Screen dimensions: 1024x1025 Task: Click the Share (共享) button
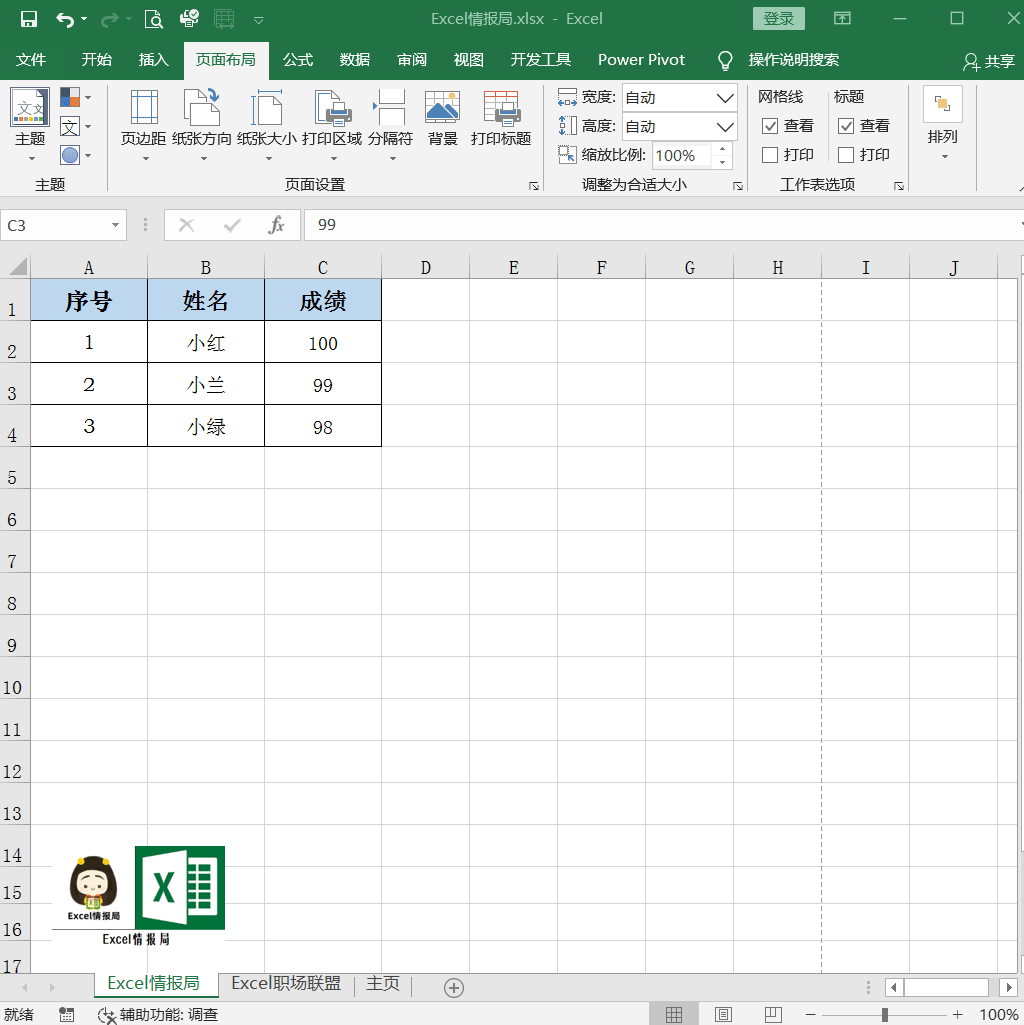989,61
